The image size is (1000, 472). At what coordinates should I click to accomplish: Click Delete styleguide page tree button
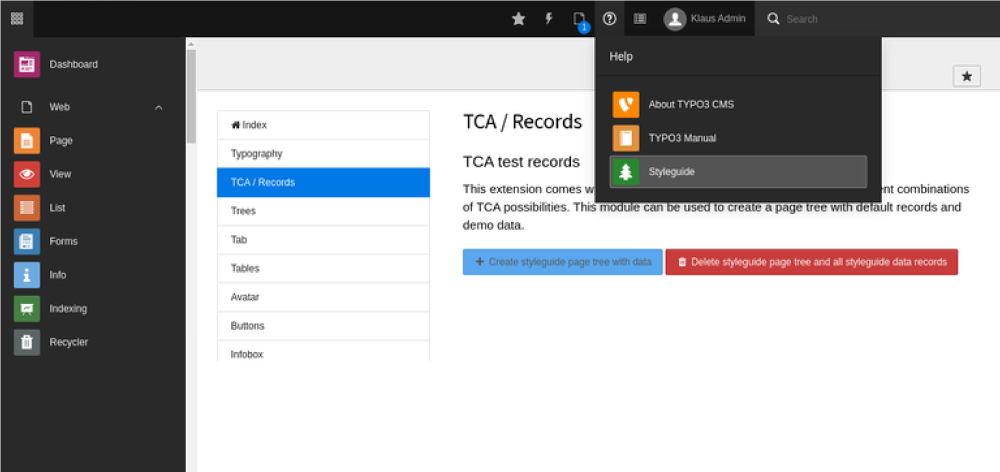[812, 262]
